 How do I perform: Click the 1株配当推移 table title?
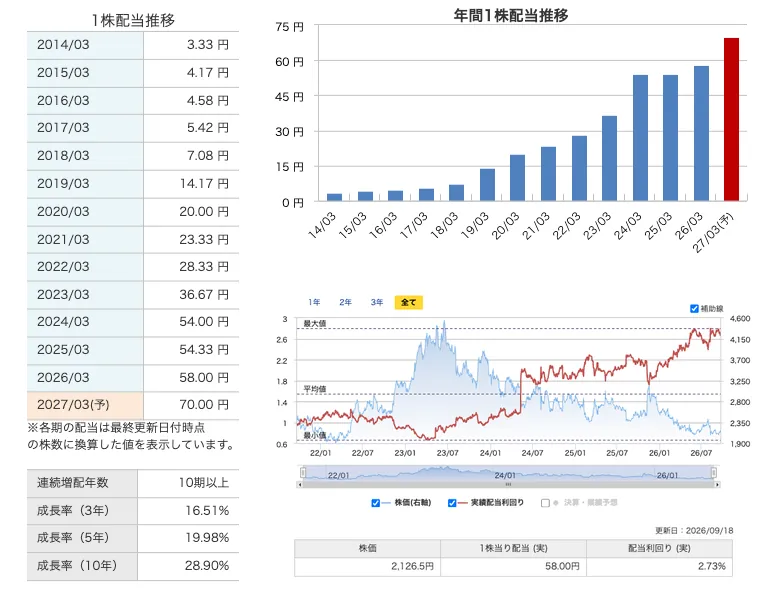(133, 20)
